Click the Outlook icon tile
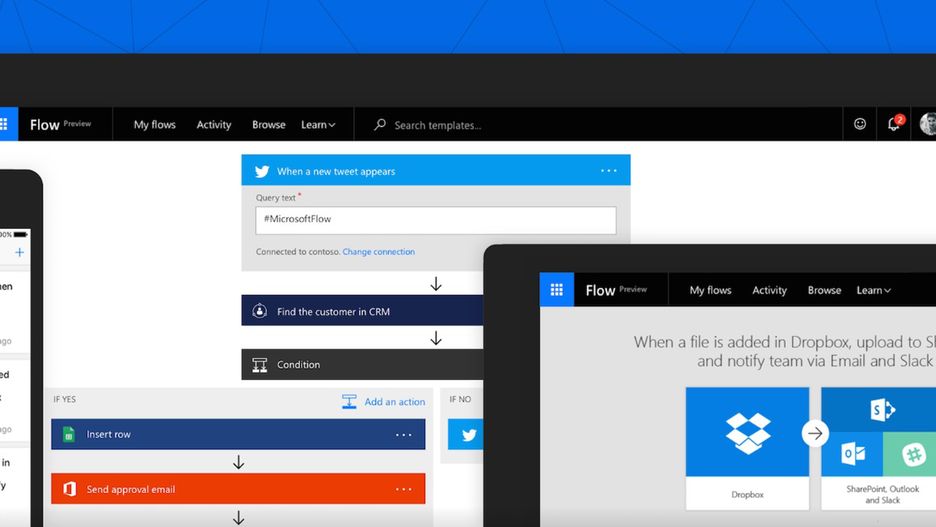This screenshot has width=936, height=527. pos(852,454)
